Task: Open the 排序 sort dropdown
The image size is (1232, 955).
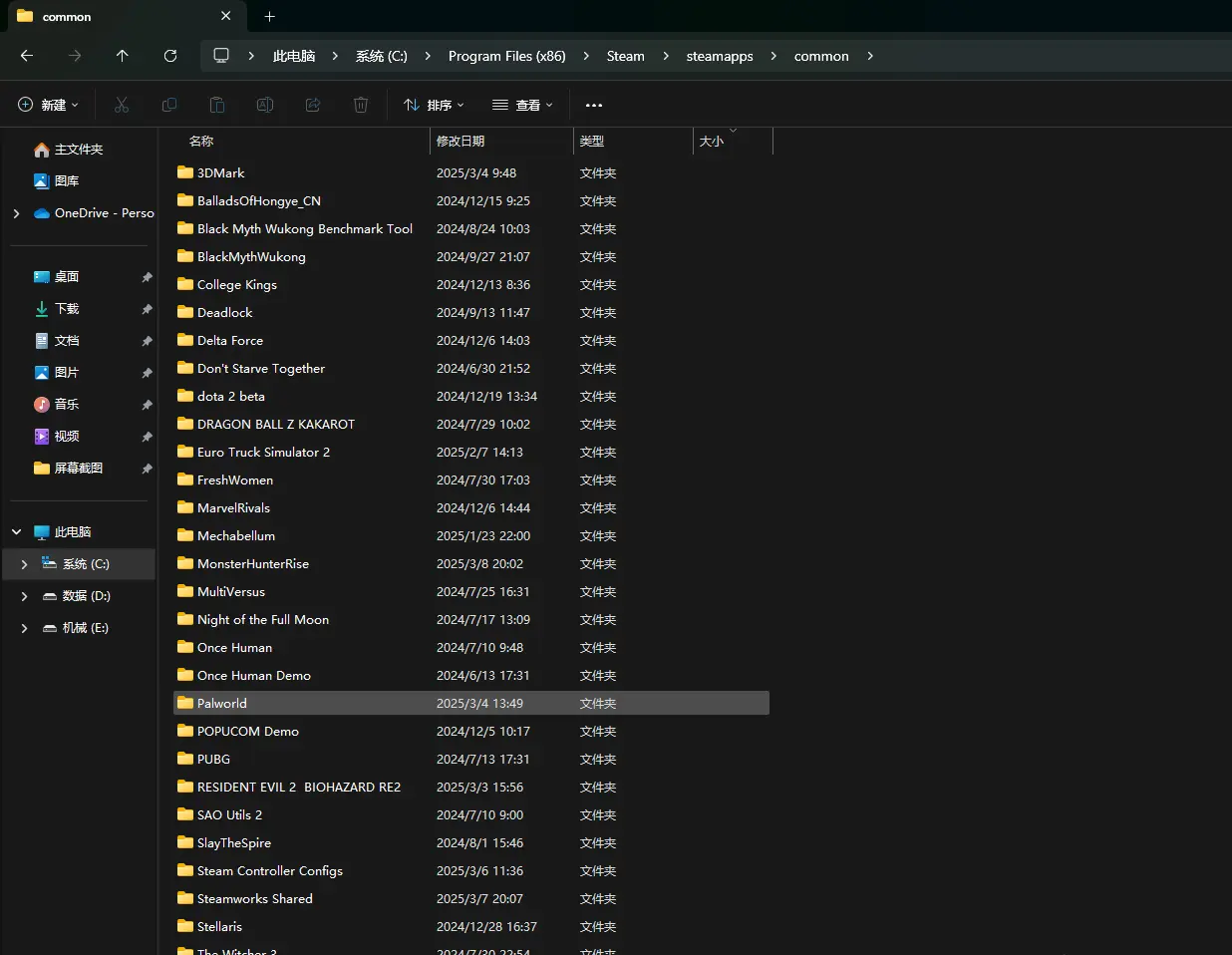Action: pyautogui.click(x=434, y=105)
